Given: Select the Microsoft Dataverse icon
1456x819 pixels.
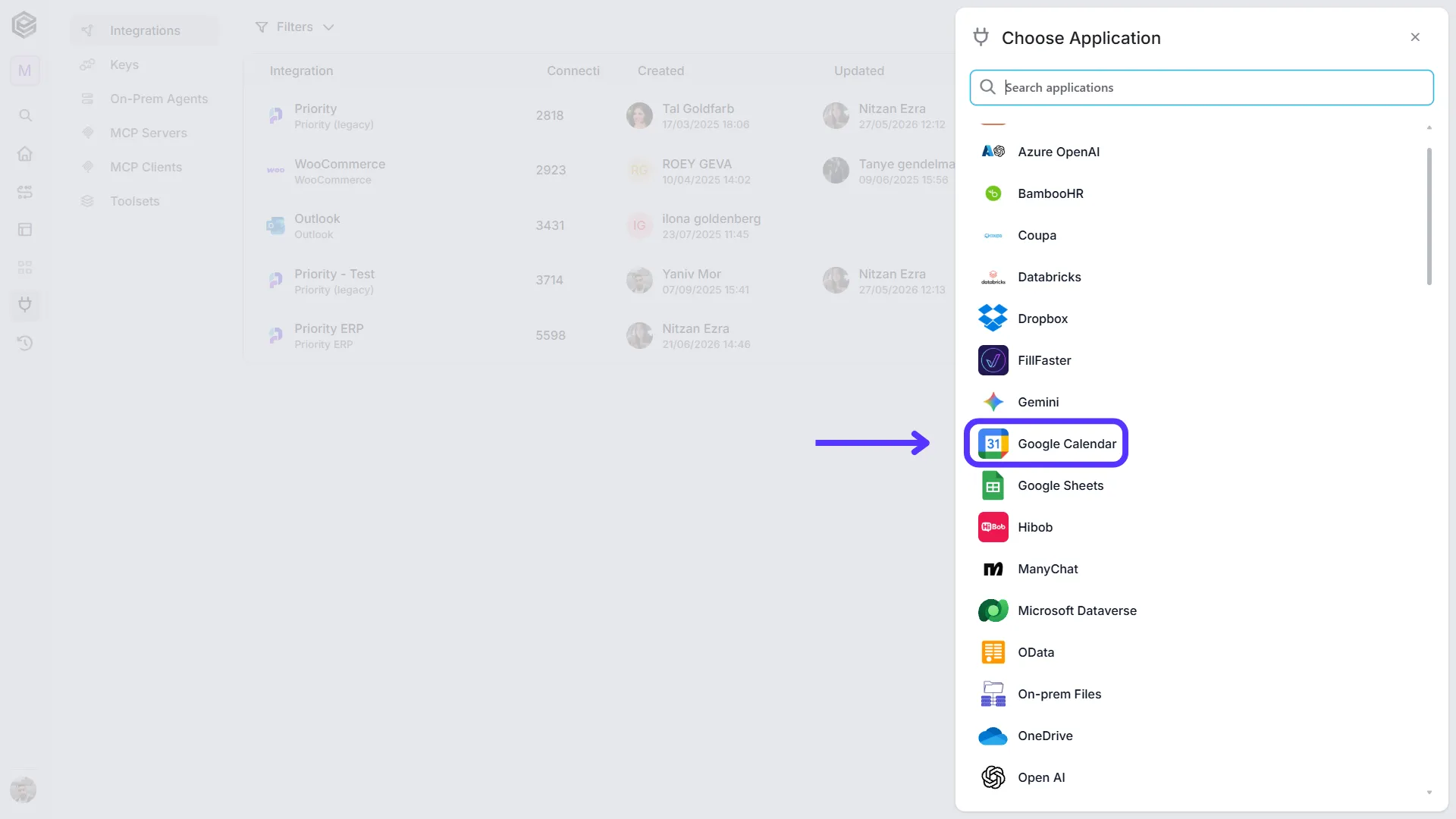Looking at the screenshot, I should coord(993,610).
